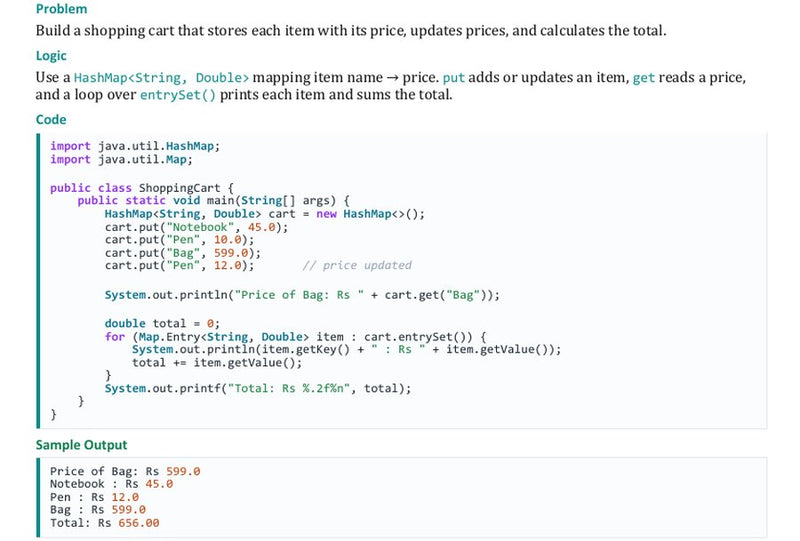This screenshot has height=541, width=800.
Task: Click the 'public static void main' line
Action: (213, 201)
